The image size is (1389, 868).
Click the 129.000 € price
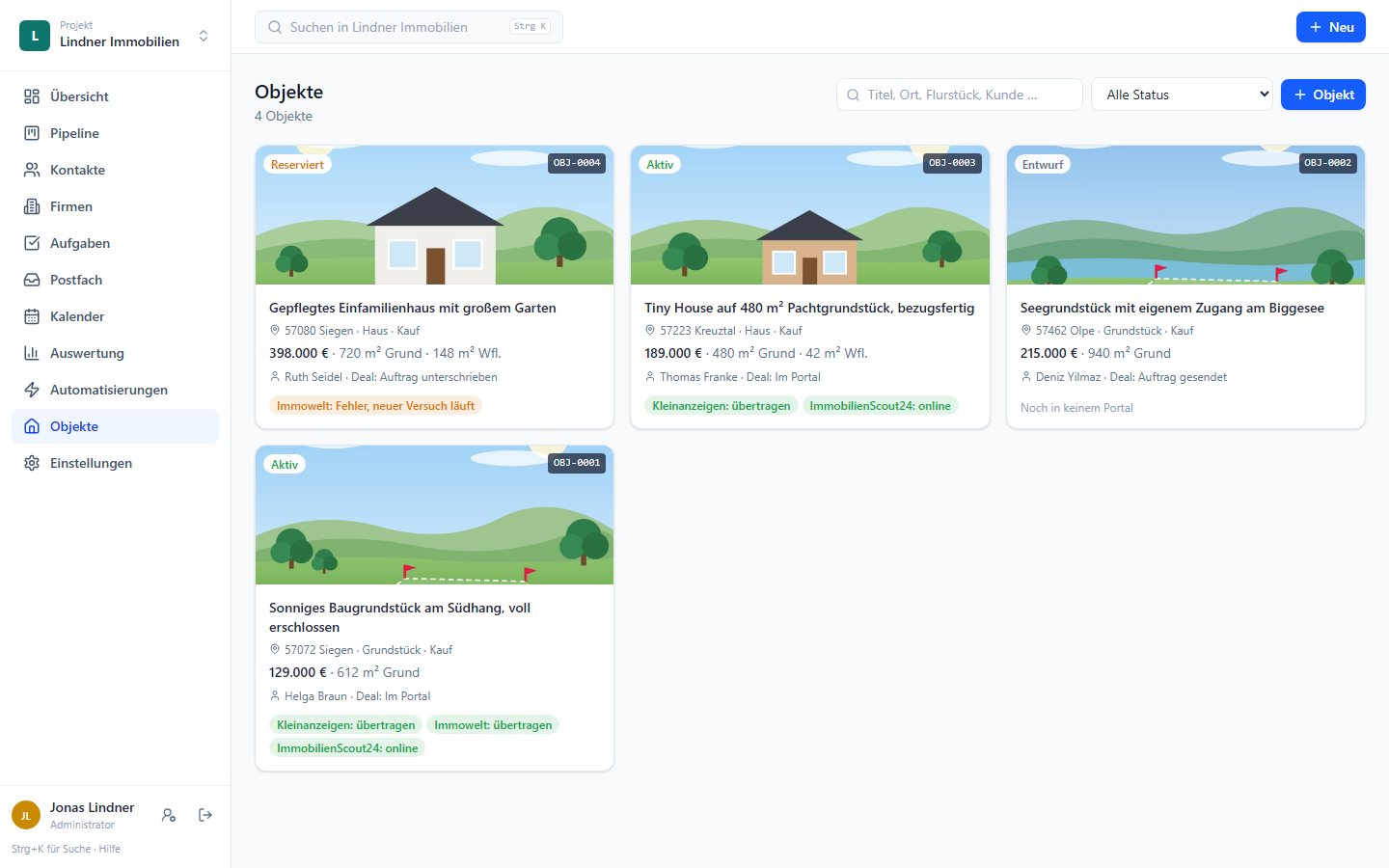[298, 672]
